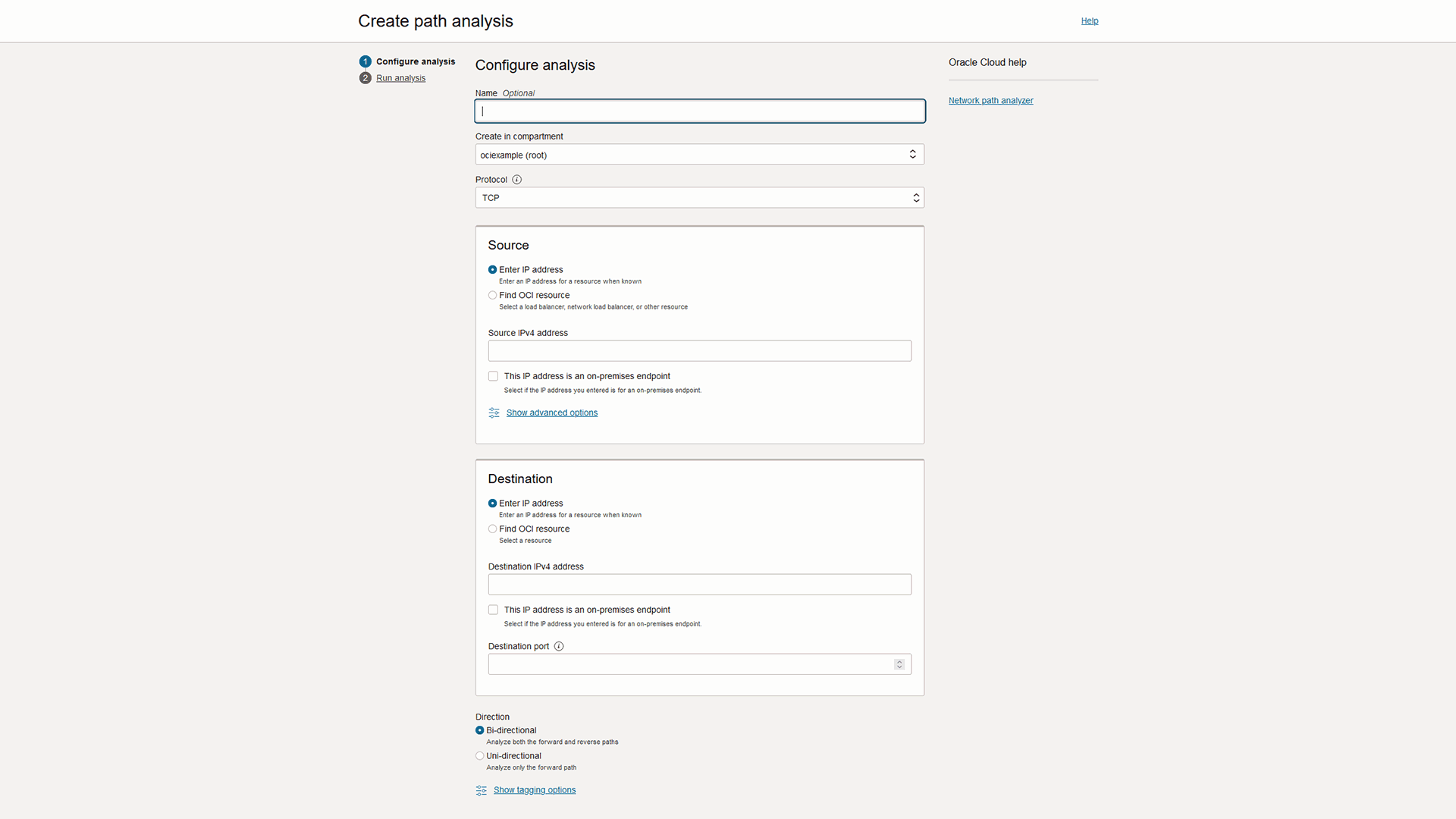This screenshot has width=1456, height=819.
Task: Click the step 2 Run analysis circle
Action: [366, 78]
